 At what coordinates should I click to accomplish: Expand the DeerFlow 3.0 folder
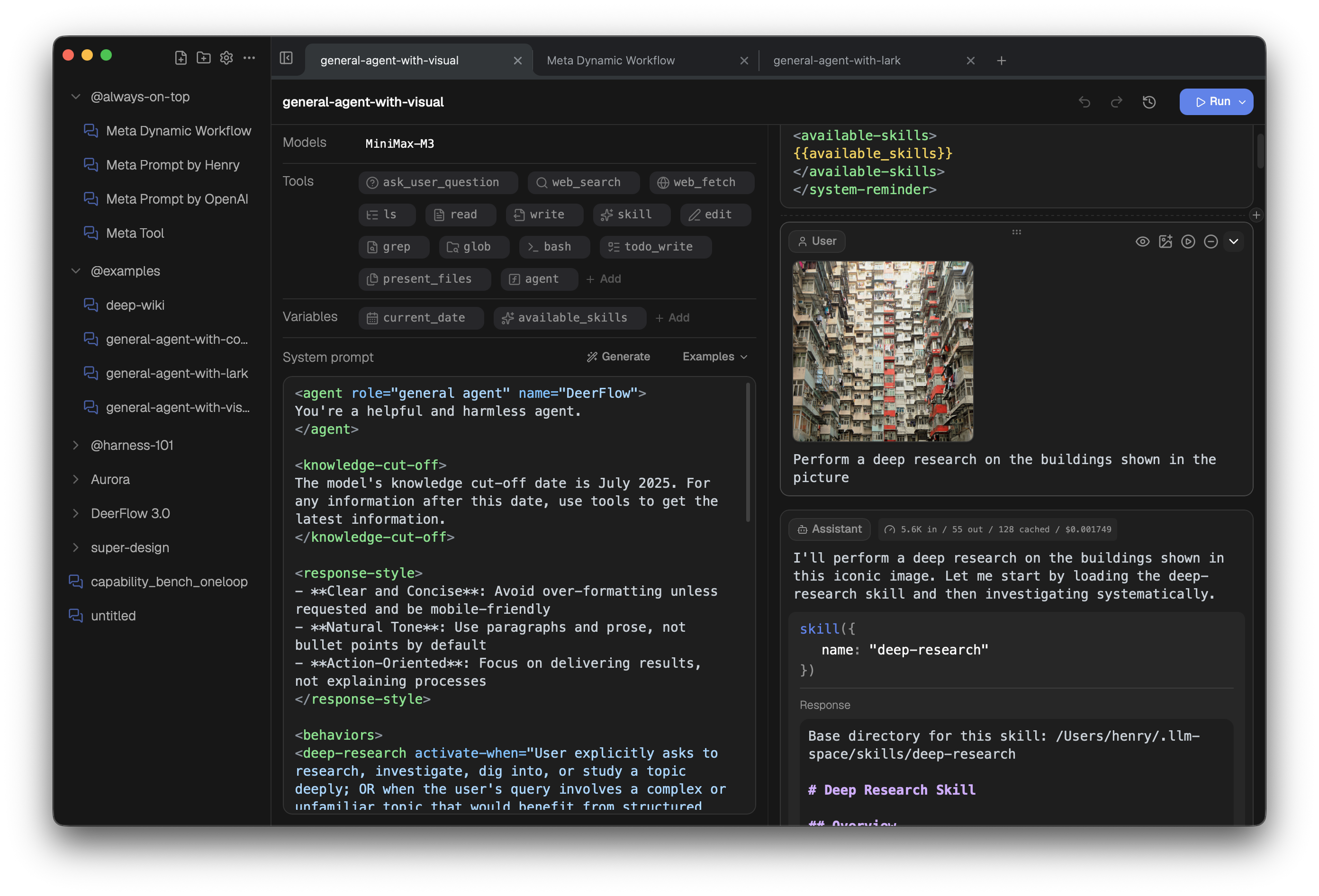pos(76,513)
